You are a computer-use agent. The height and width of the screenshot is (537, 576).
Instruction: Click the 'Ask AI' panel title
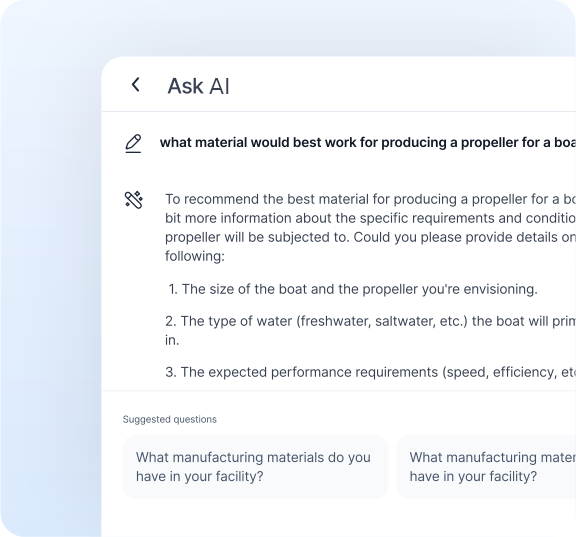198,86
